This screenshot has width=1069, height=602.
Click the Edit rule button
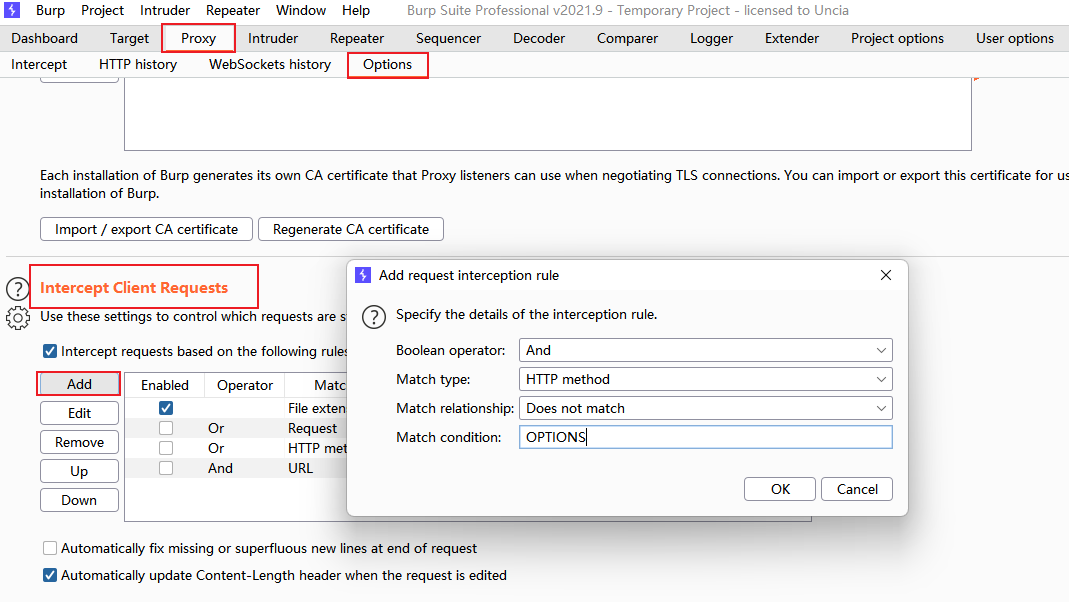(79, 413)
